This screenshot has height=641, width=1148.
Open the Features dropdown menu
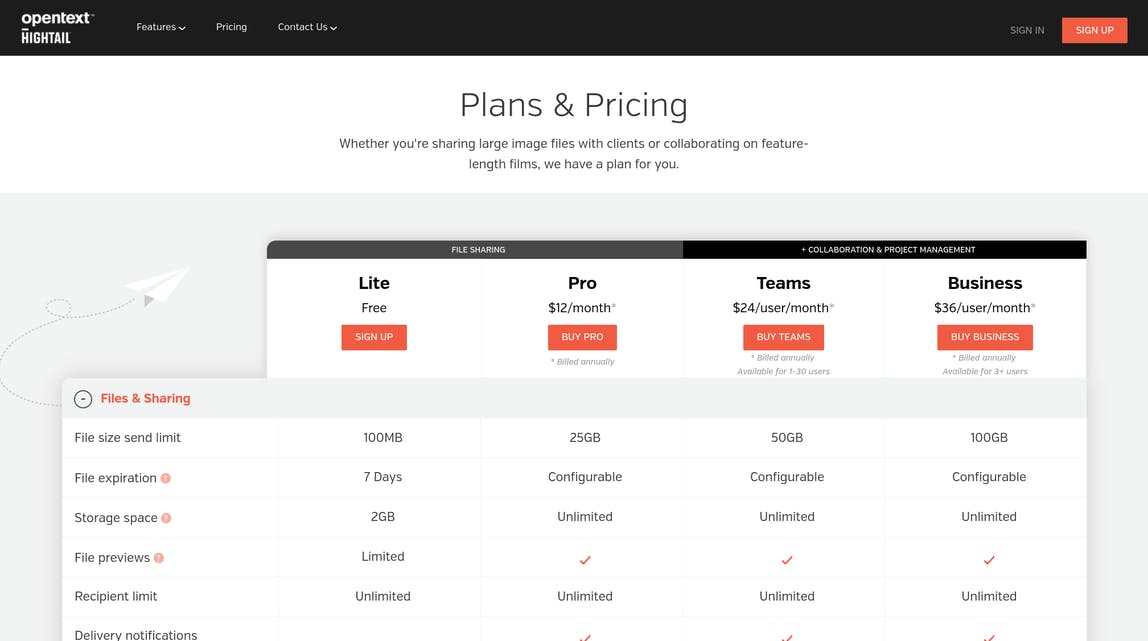[x=160, y=27]
